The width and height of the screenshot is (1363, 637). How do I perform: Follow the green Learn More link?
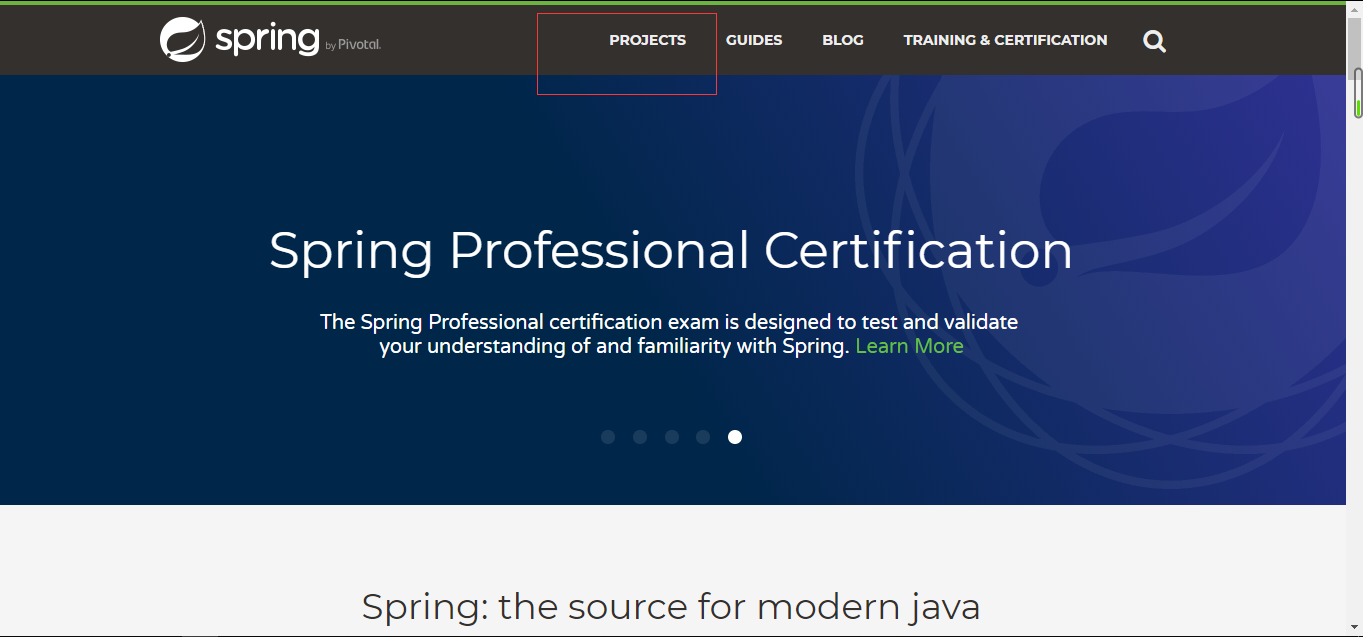tap(910, 346)
